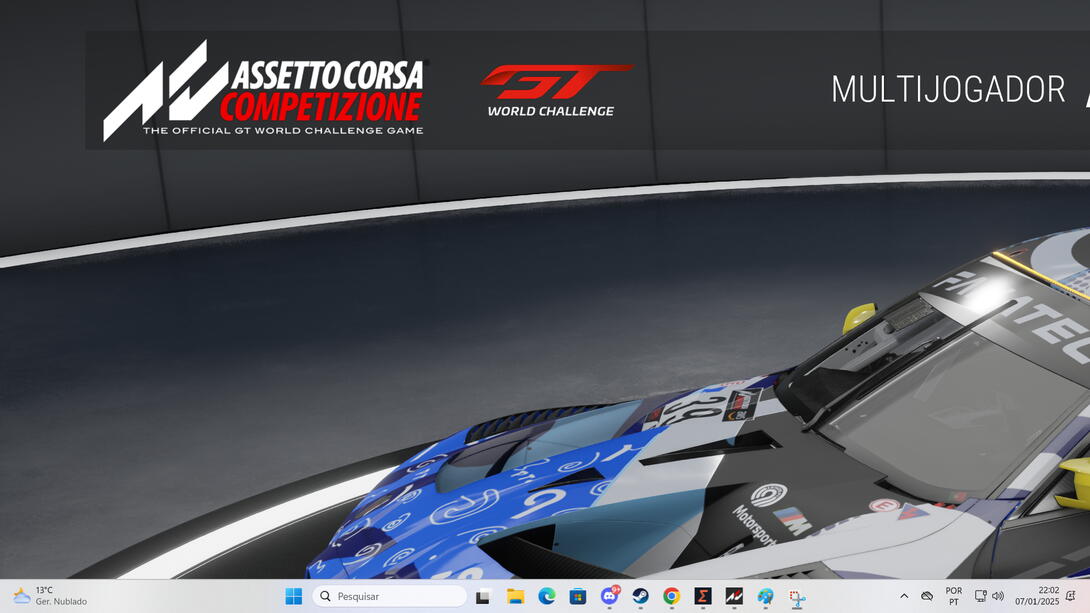Launch Microsoft Edge from the taskbar
Image resolution: width=1090 pixels, height=613 pixels.
[546, 596]
